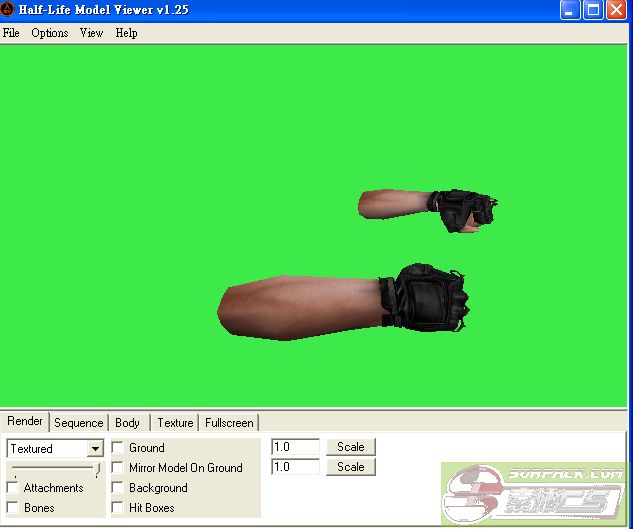Enable the Bones checkbox
Screen dimensions: 633x529
coord(13,508)
